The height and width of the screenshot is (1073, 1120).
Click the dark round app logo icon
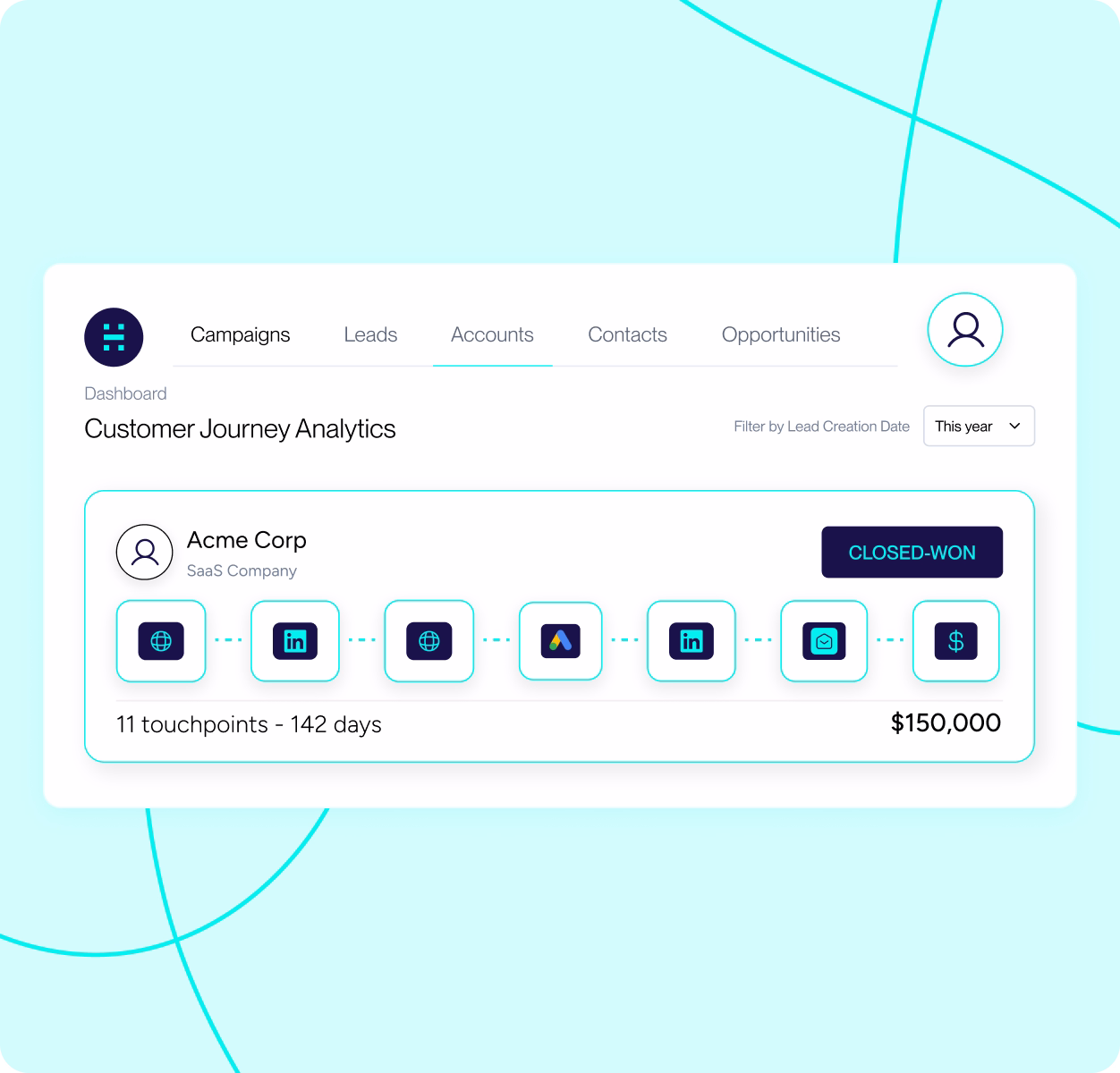[x=114, y=337]
